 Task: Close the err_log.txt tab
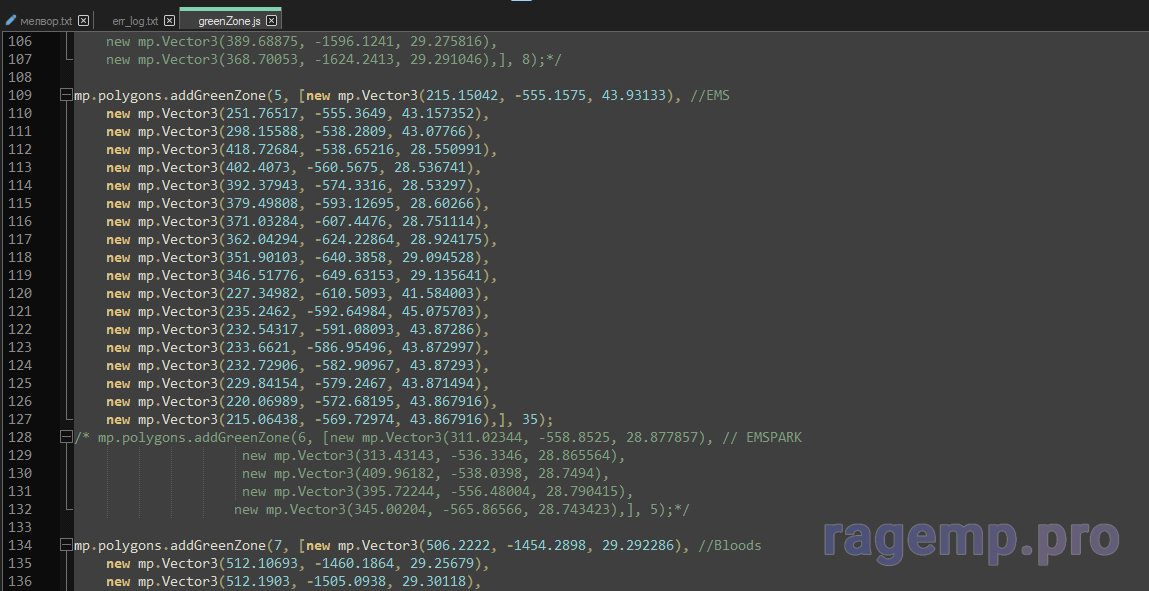(x=167, y=21)
